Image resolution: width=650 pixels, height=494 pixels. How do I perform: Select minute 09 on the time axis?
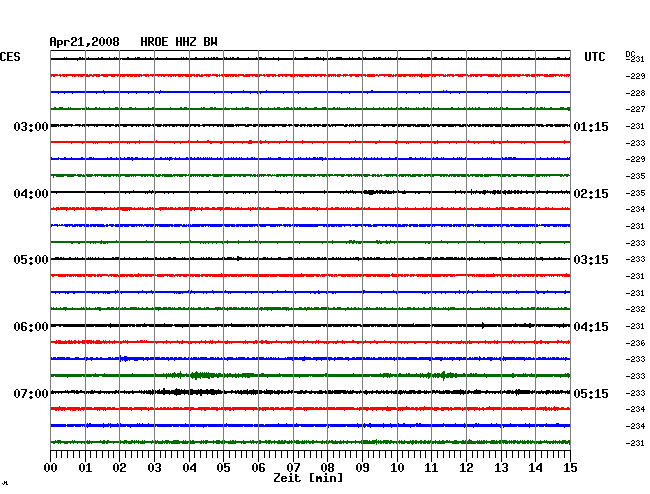point(362,467)
